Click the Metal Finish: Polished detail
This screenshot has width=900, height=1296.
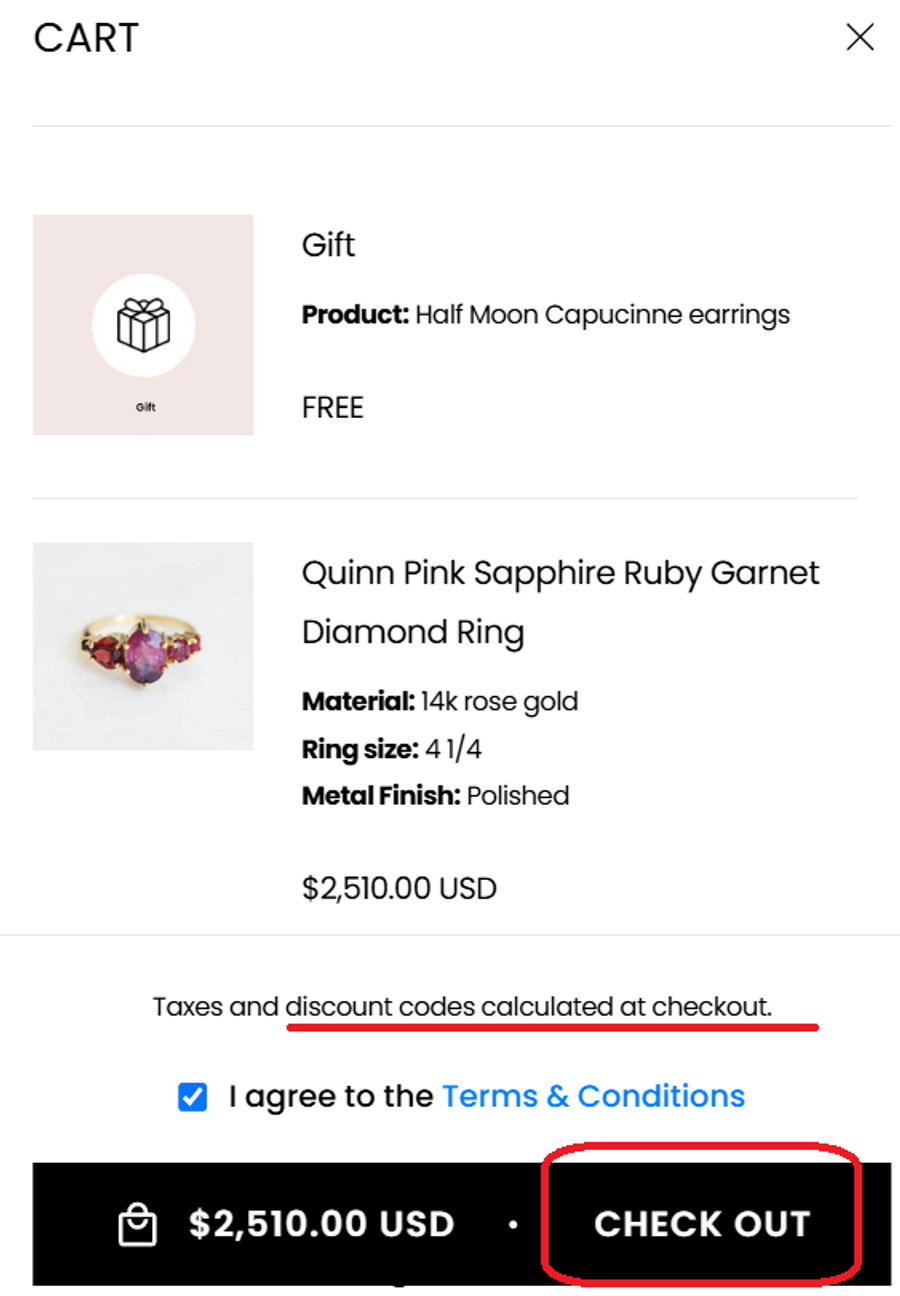435,796
